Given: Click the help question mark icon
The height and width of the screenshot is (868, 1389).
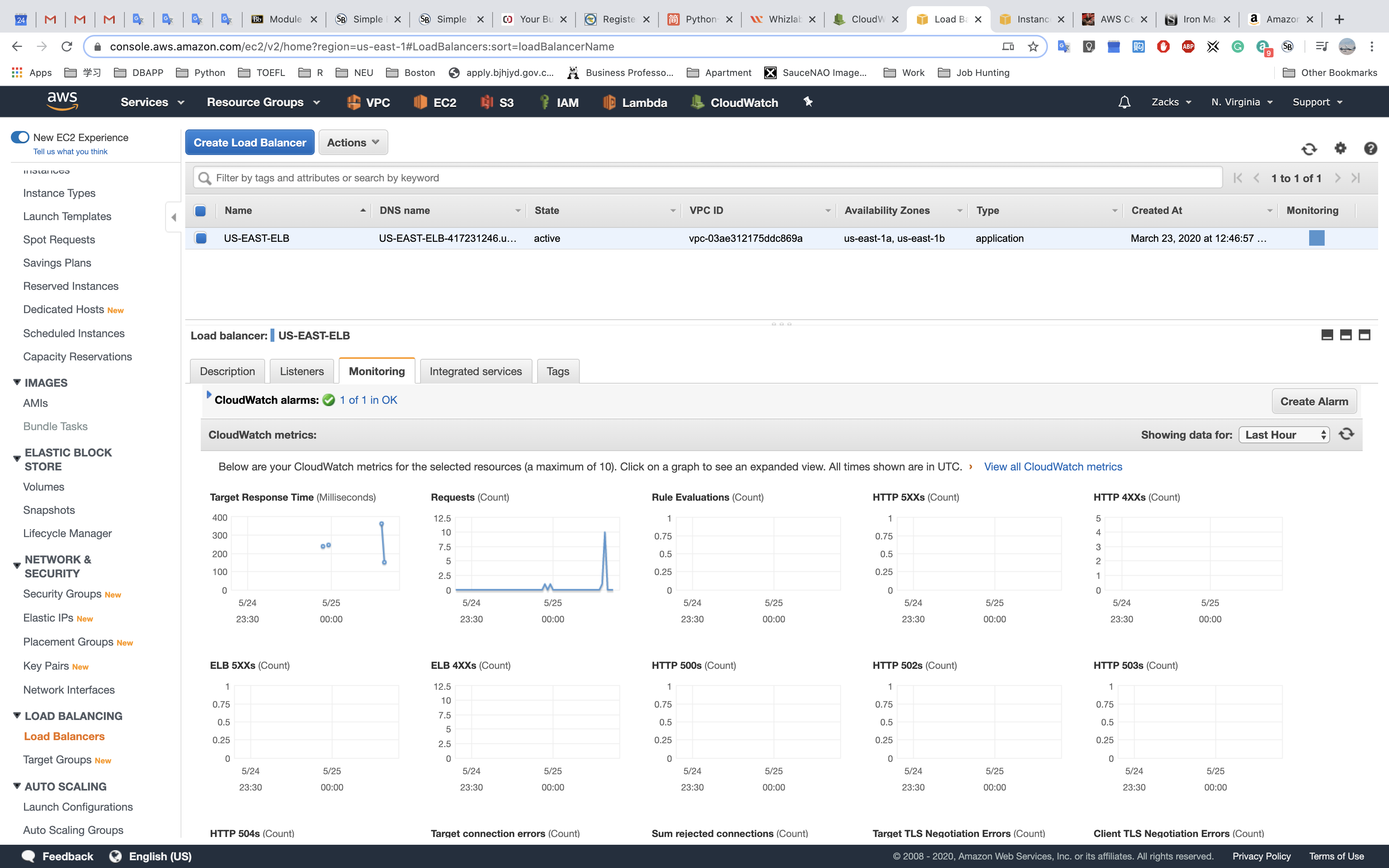Looking at the screenshot, I should (x=1370, y=149).
